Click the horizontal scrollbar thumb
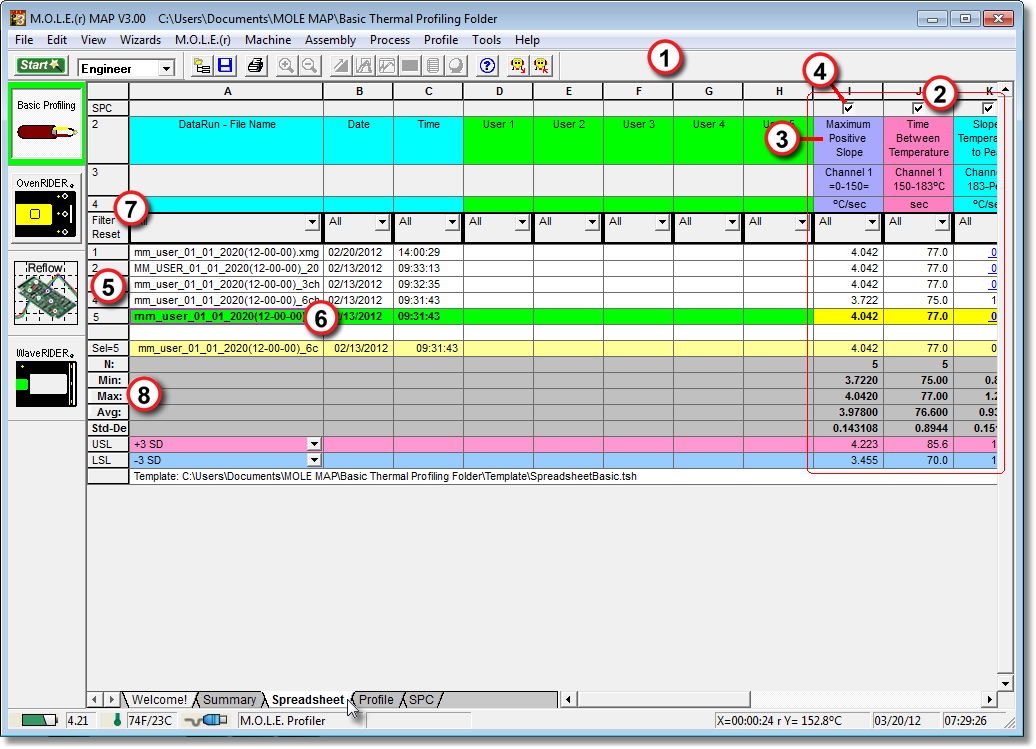Screen dimensions: 1036x749 [663, 699]
